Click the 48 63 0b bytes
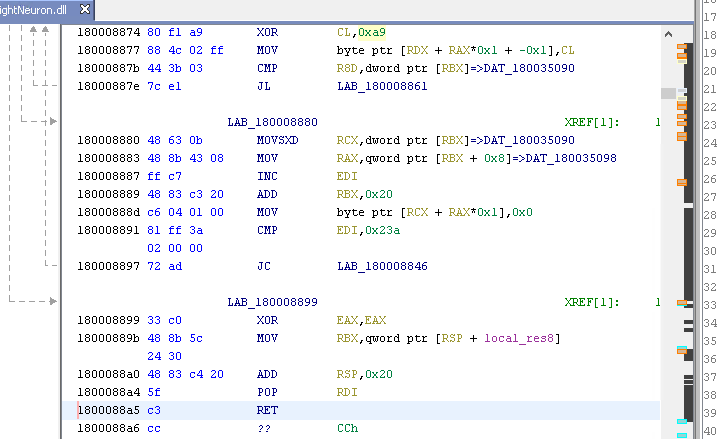The width and height of the screenshot is (717, 439). [x=175, y=140]
